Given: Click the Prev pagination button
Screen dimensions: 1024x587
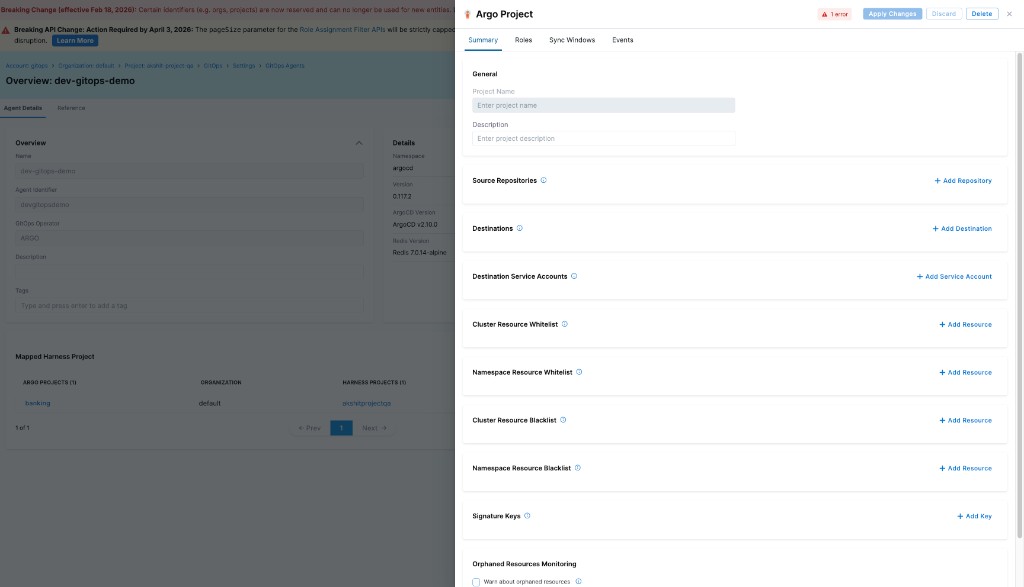Looking at the screenshot, I should 310,428.
